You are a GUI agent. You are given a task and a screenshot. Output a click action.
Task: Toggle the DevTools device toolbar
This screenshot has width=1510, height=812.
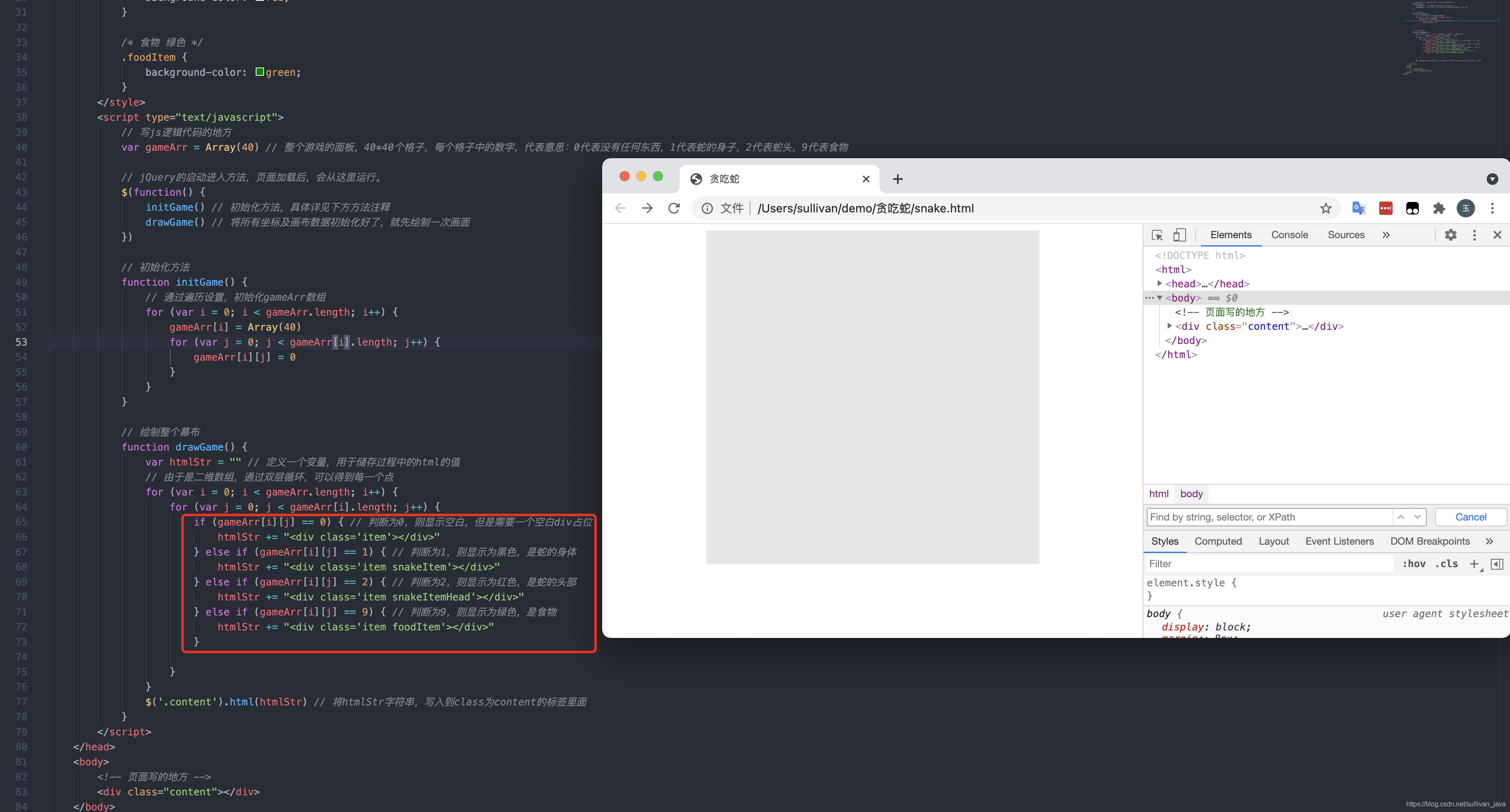point(1179,235)
